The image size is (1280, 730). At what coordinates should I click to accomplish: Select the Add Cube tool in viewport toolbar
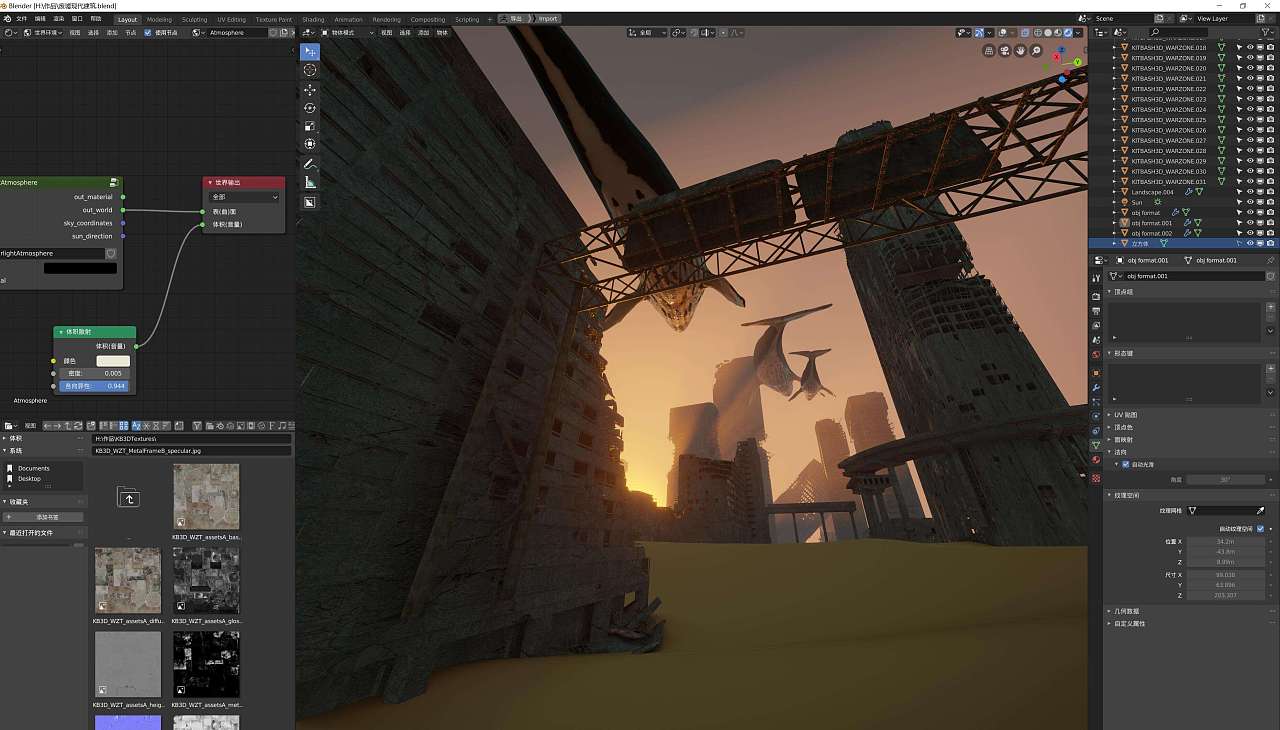point(310,202)
